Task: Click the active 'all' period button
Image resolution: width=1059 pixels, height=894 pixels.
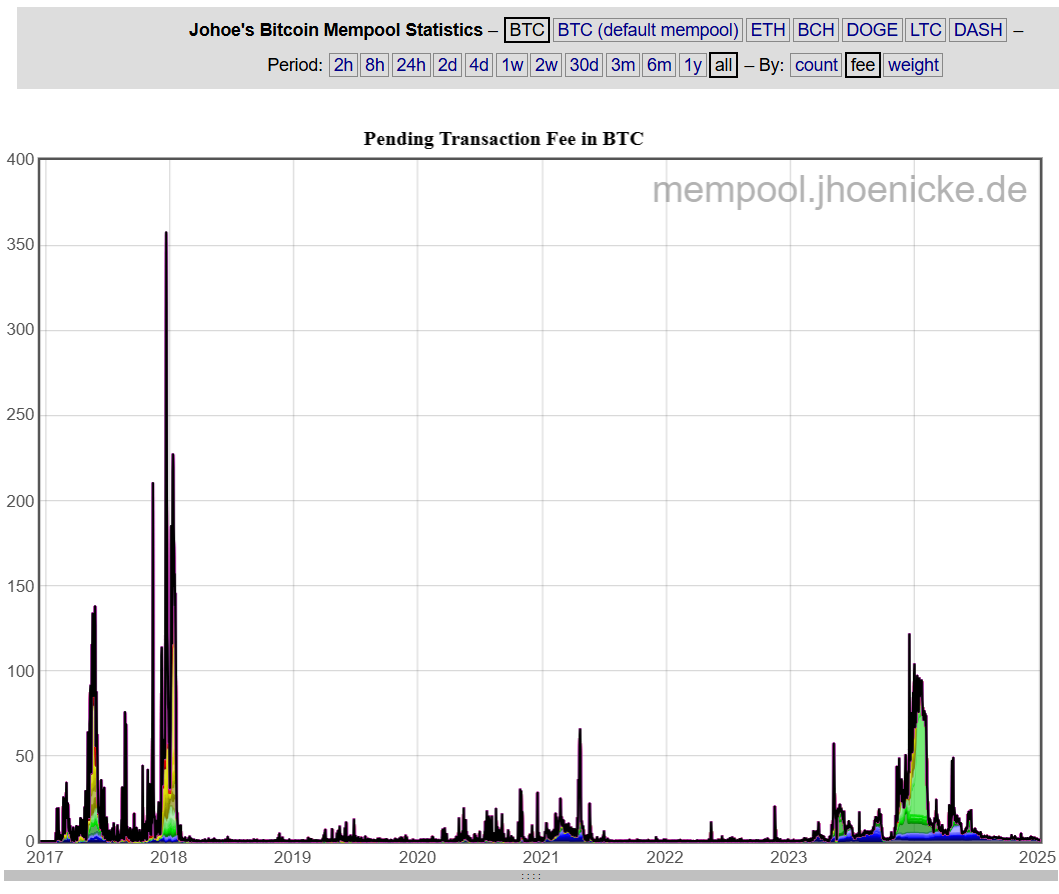Action: 723,65
